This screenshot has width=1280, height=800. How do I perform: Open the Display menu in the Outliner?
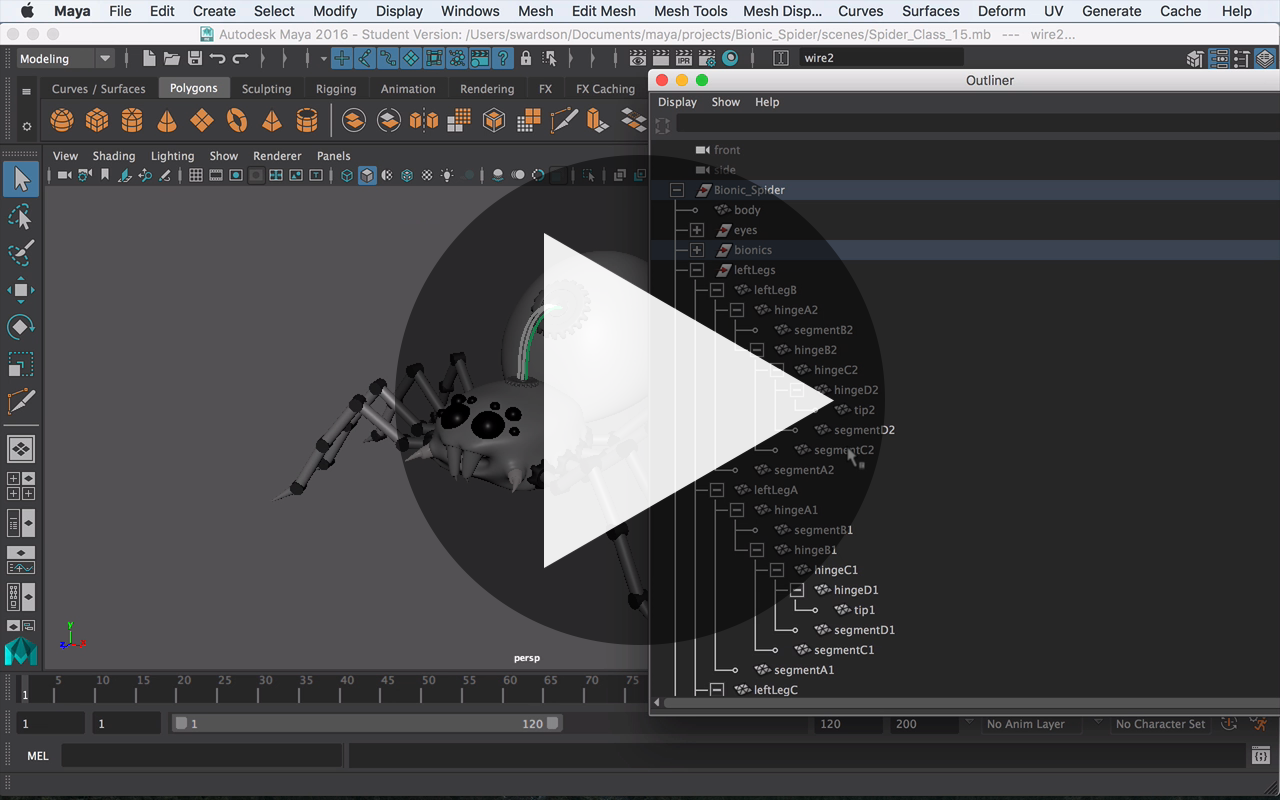click(677, 101)
